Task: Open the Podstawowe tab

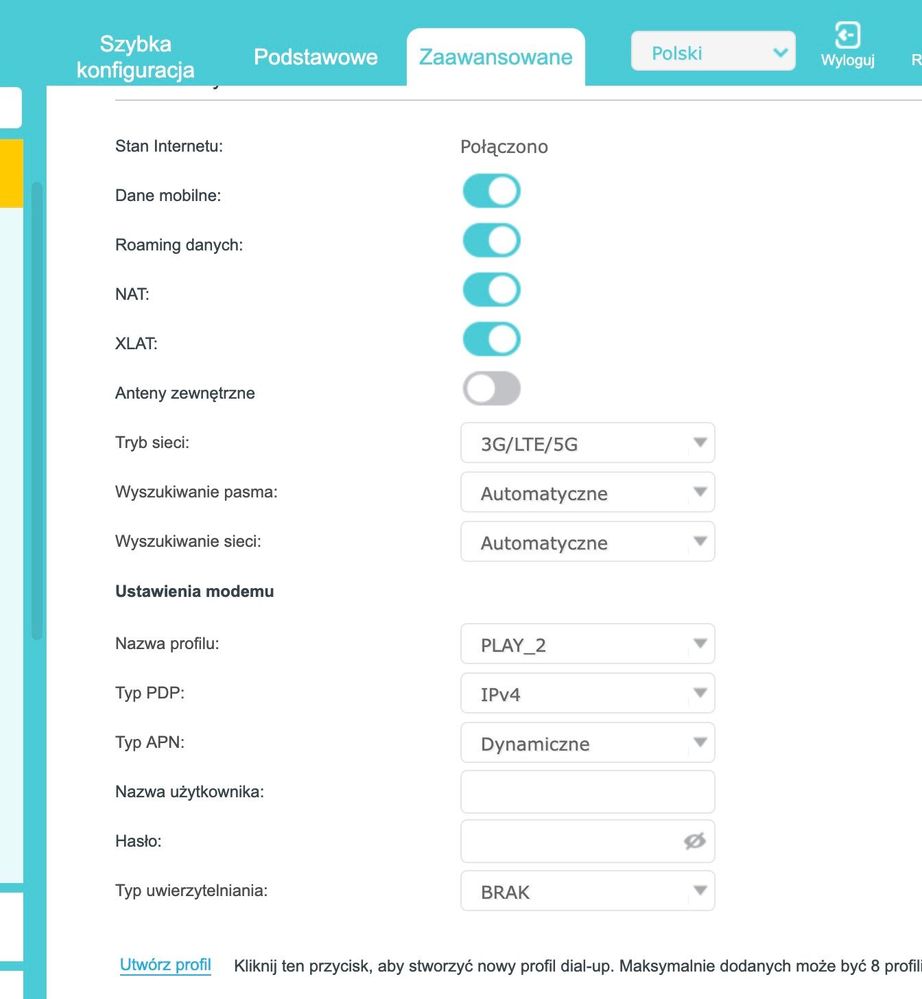Action: coord(315,57)
